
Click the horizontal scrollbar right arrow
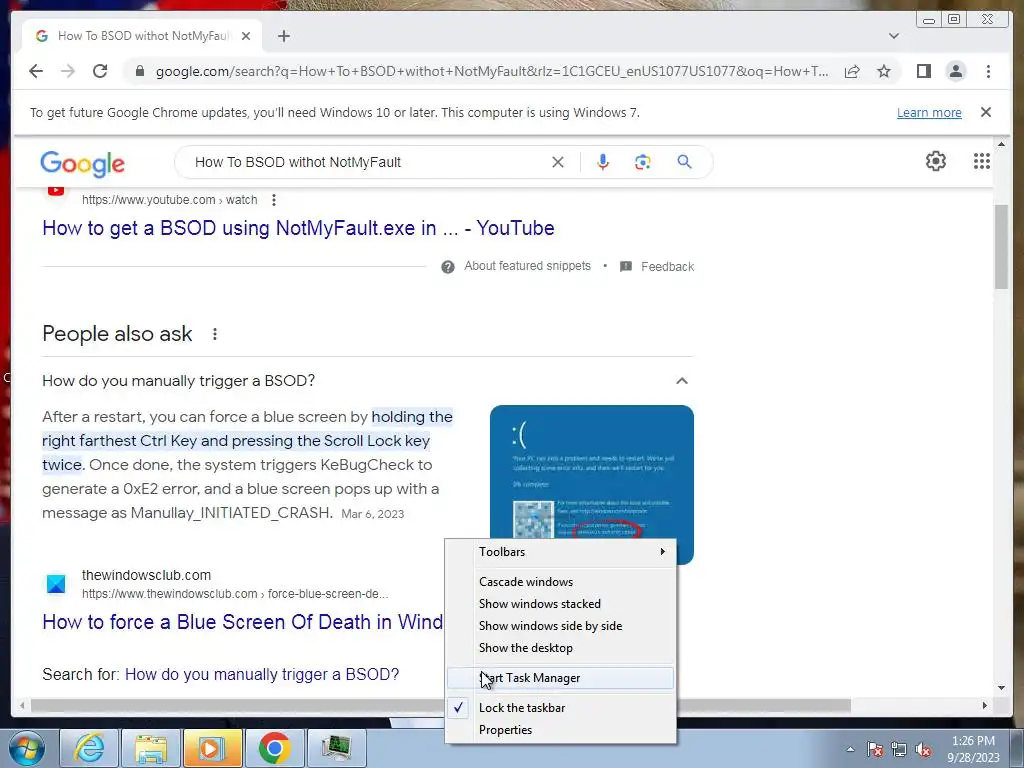click(x=985, y=705)
